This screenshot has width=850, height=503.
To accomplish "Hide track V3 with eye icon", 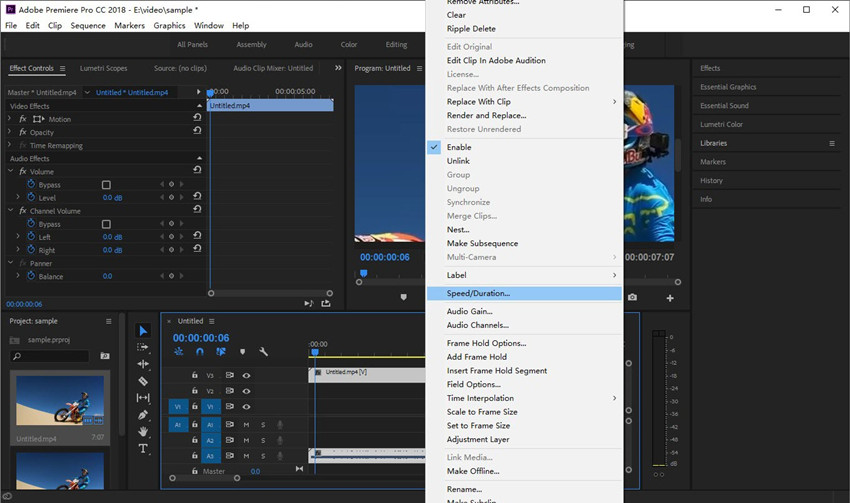I will tap(246, 375).
